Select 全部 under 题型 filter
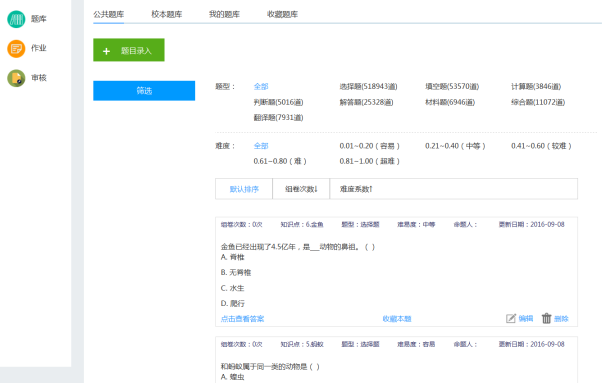Viewport: 610px width, 390px height. click(x=261, y=86)
